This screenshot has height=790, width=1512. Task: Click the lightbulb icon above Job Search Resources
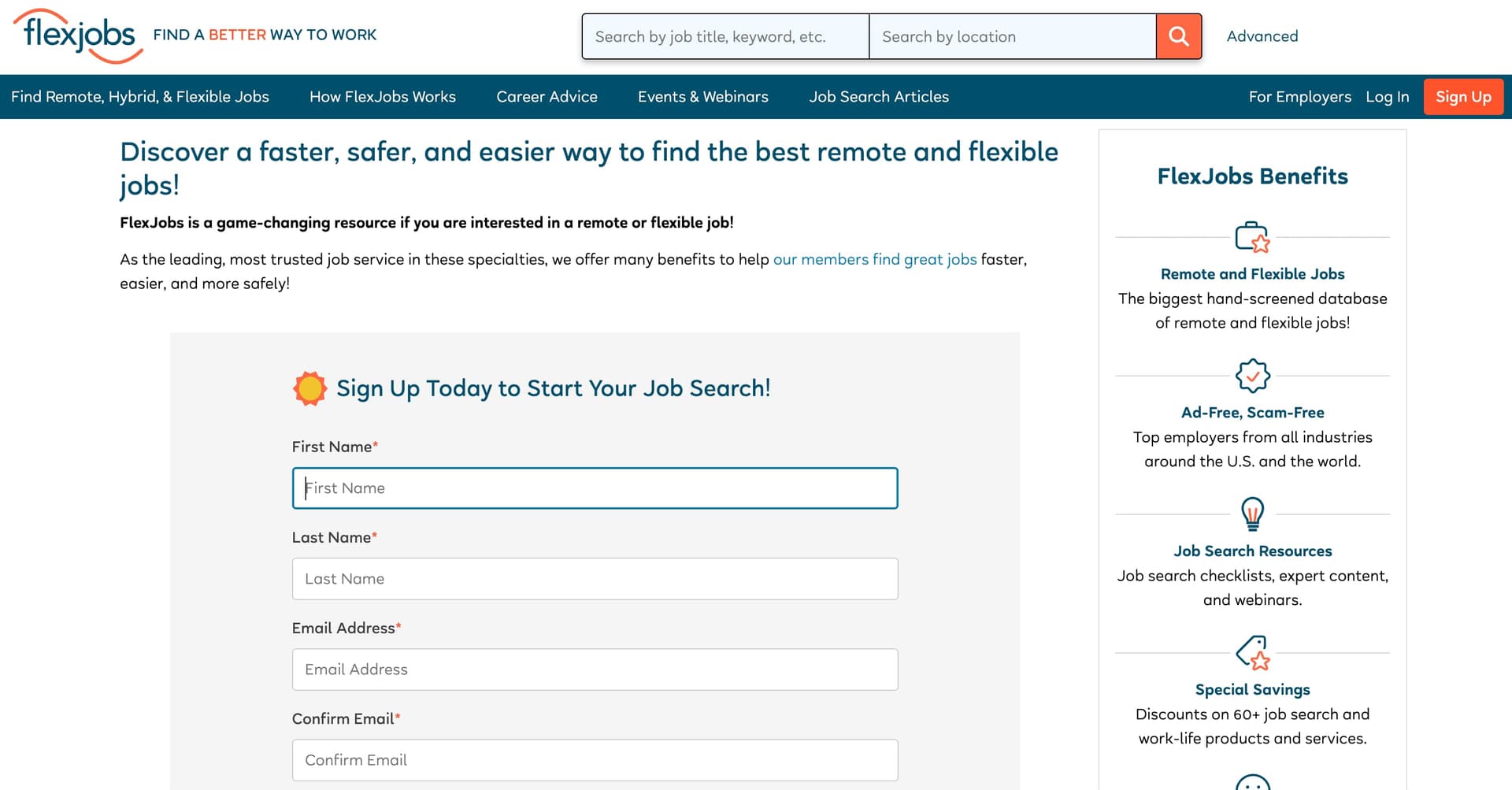coord(1253,514)
